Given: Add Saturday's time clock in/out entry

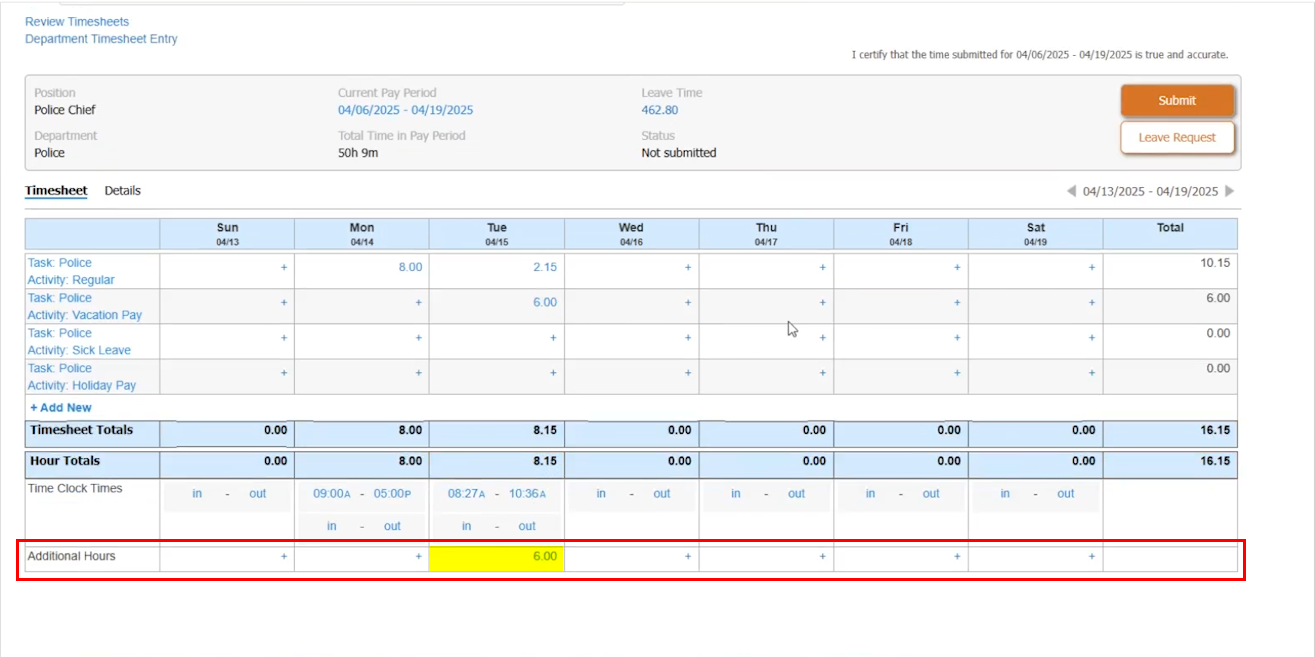Looking at the screenshot, I should click(x=1036, y=494).
